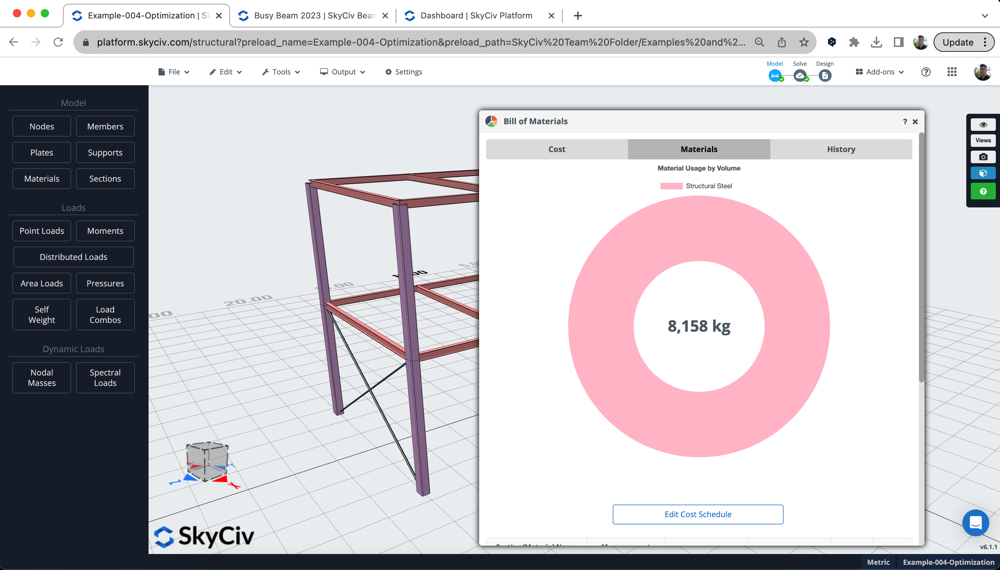Open Distributed Loads panel
Screen dimensions: 1000x570
coord(73,257)
